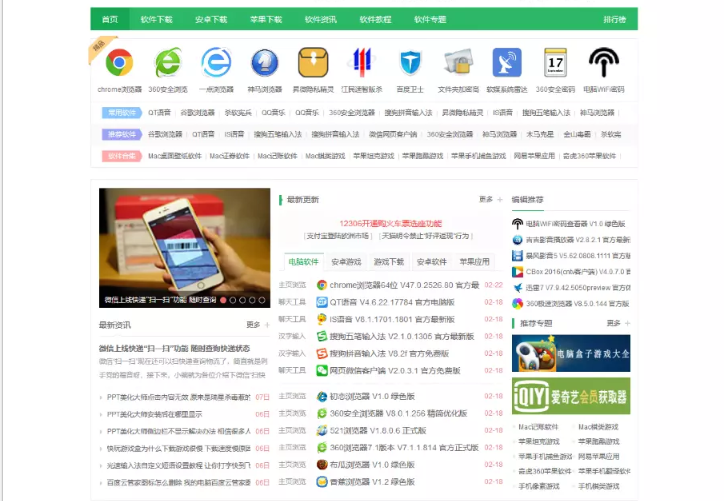The image size is (726, 501).
Task: Switch to 苹果应用 tab
Action: click(475, 262)
